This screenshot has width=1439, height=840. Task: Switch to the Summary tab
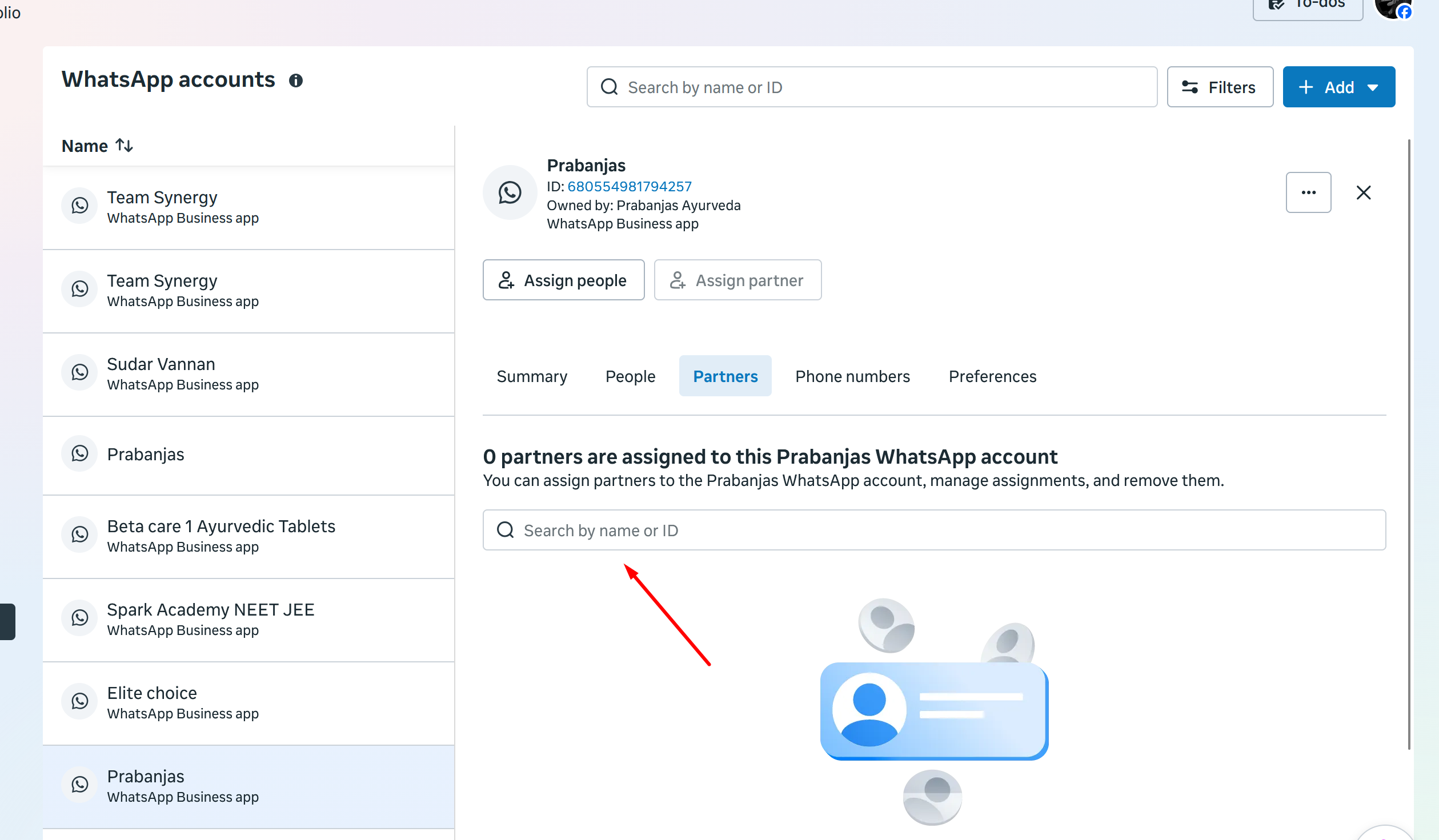(x=532, y=376)
